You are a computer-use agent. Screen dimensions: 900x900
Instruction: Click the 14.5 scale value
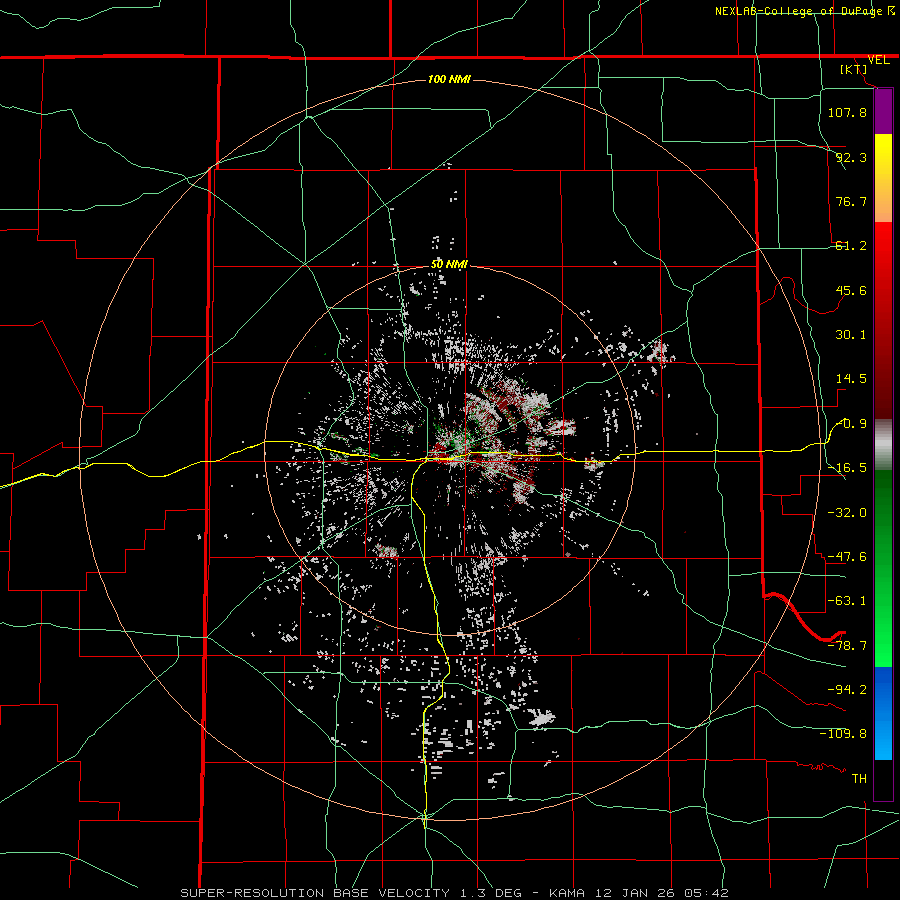pyautogui.click(x=851, y=379)
